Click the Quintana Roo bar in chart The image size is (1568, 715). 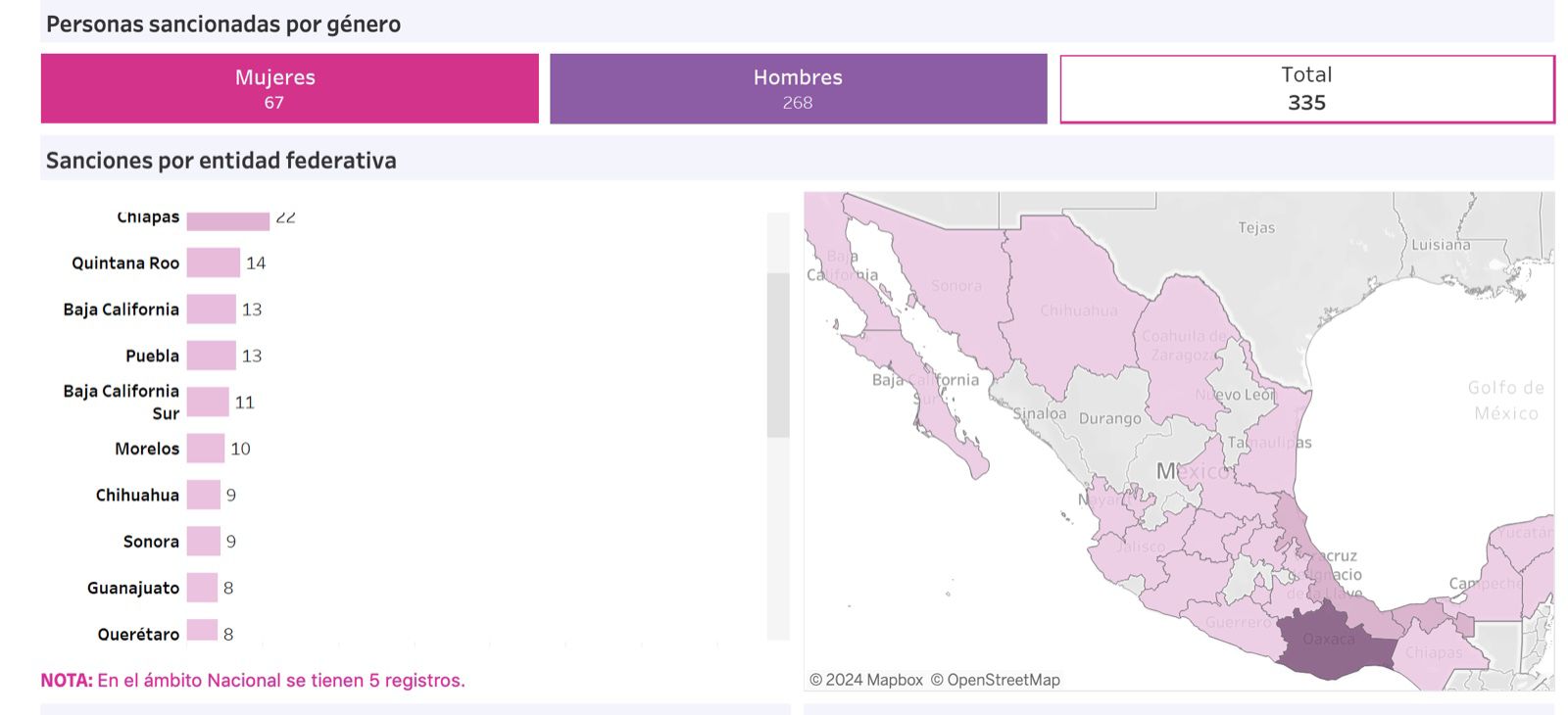213,262
